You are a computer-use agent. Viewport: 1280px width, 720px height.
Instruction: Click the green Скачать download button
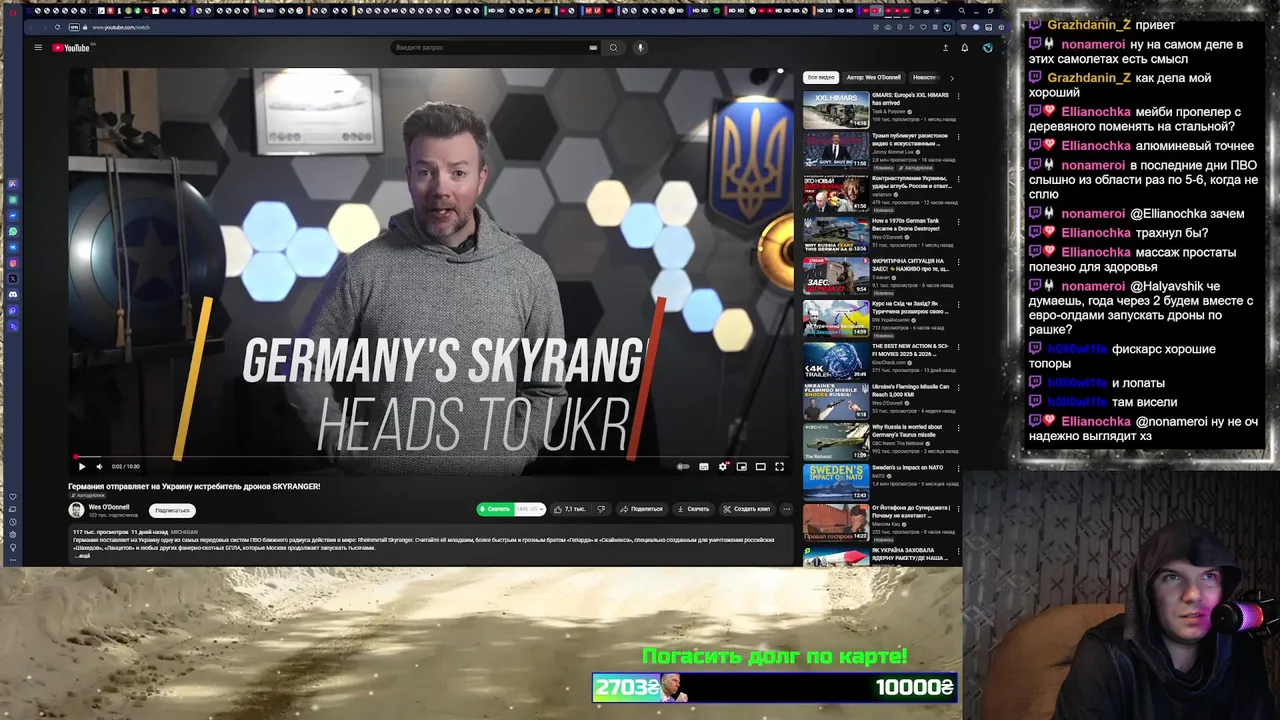[494, 509]
